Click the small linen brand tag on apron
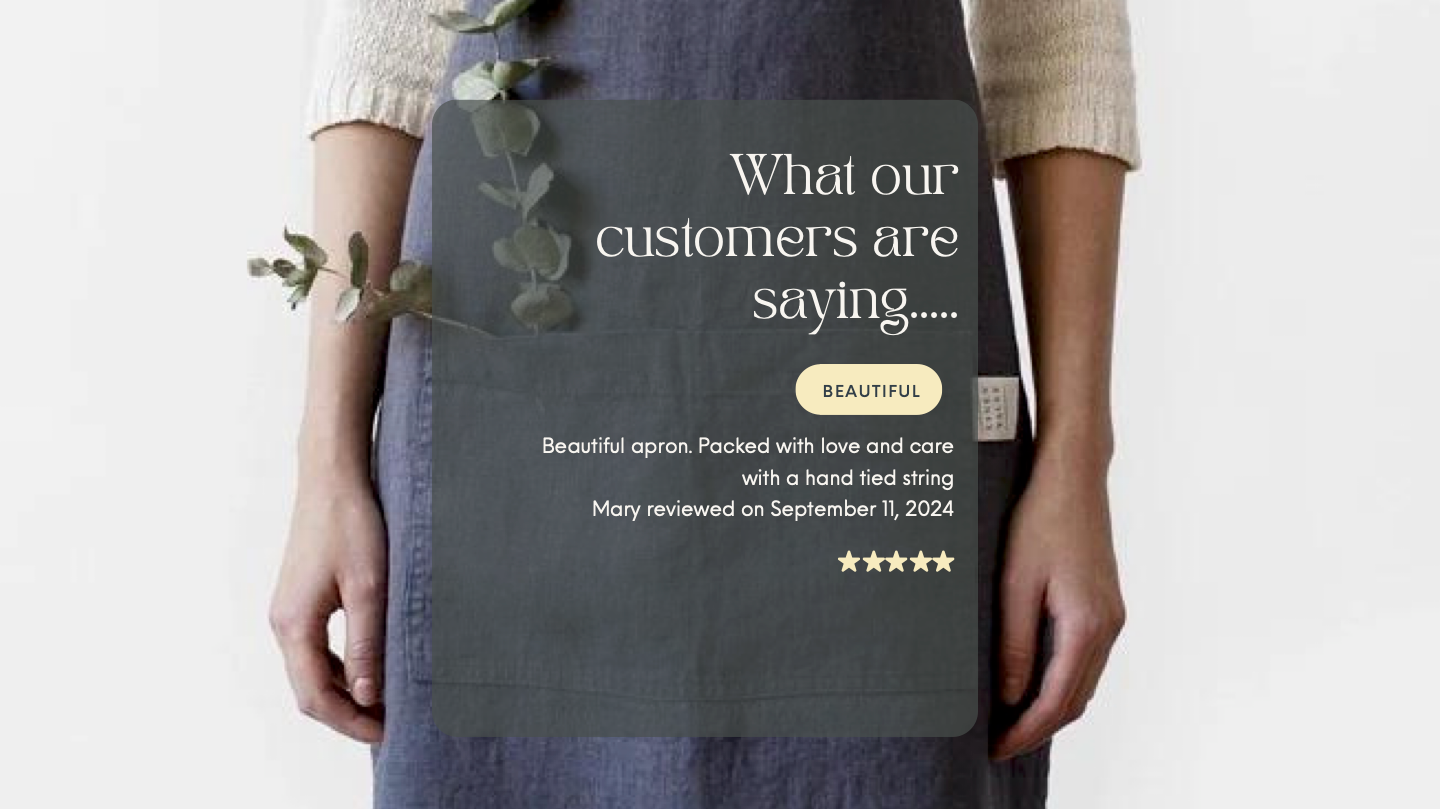This screenshot has width=1440, height=809. point(998,408)
